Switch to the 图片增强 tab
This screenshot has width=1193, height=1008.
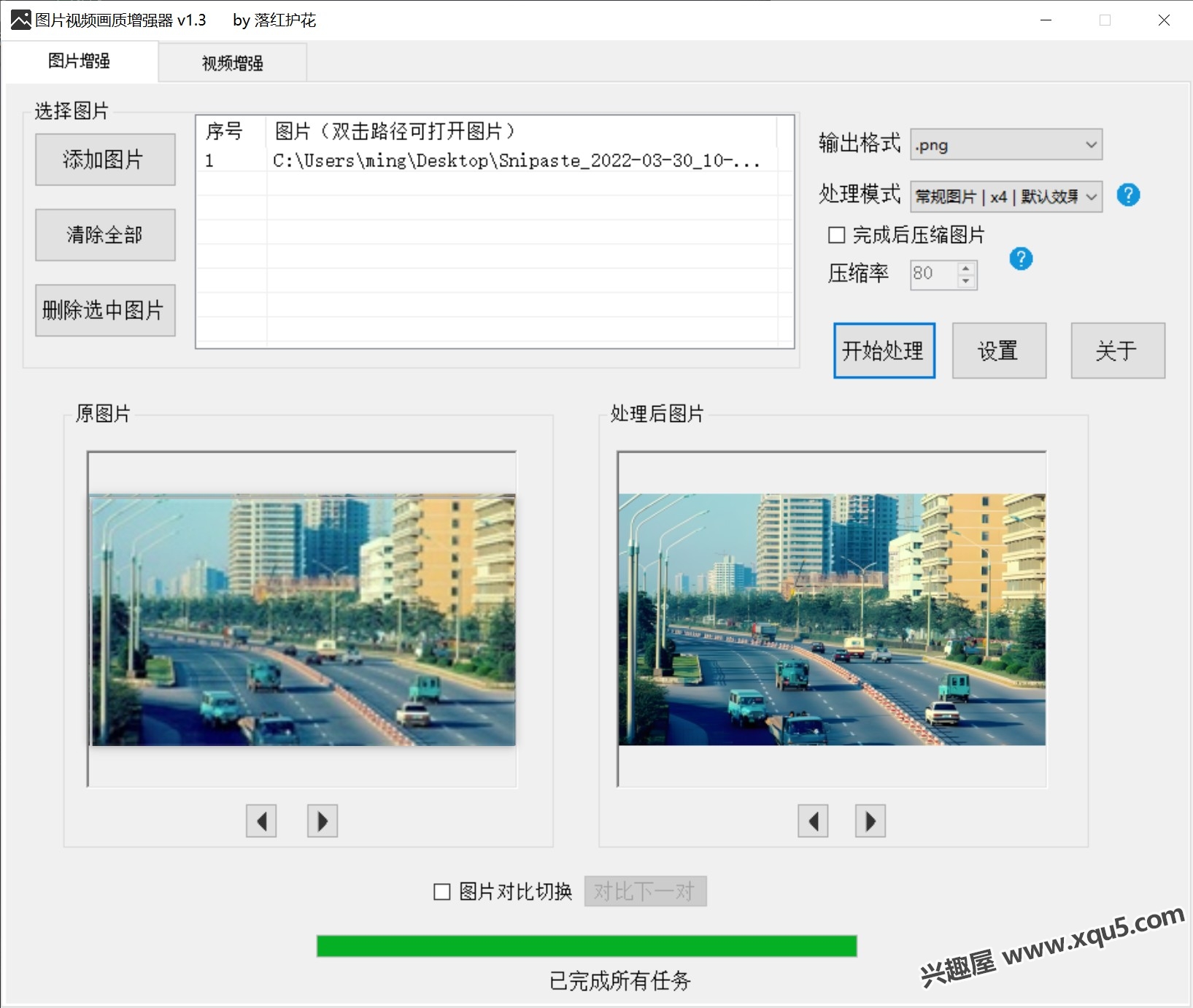(80, 61)
